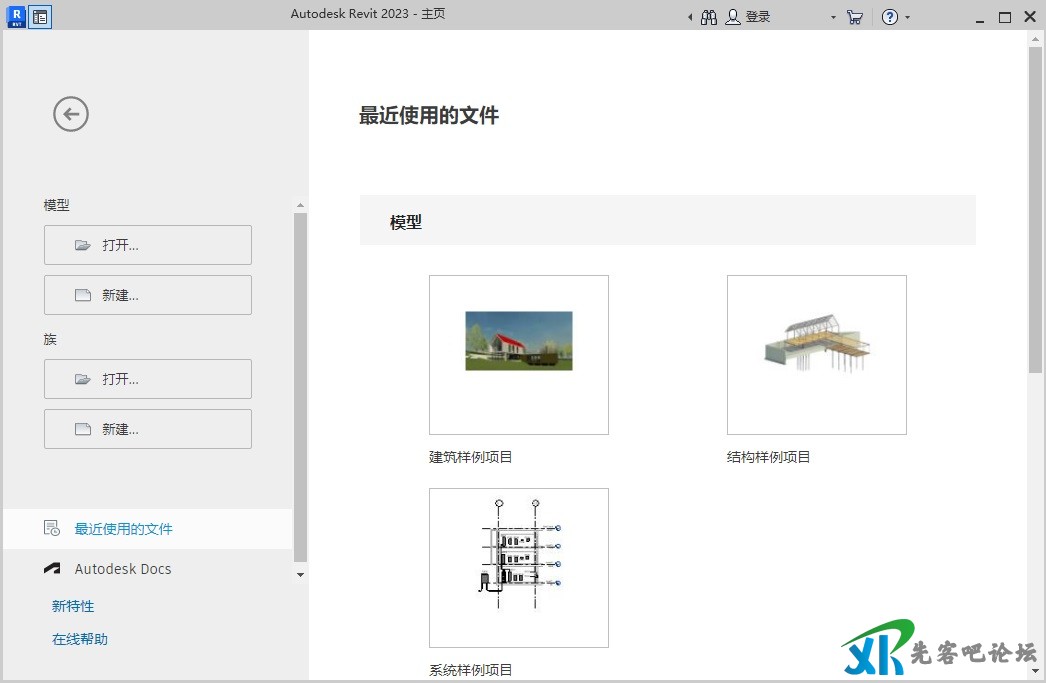
Task: Open the Autodesk shopping cart icon
Action: 854,17
